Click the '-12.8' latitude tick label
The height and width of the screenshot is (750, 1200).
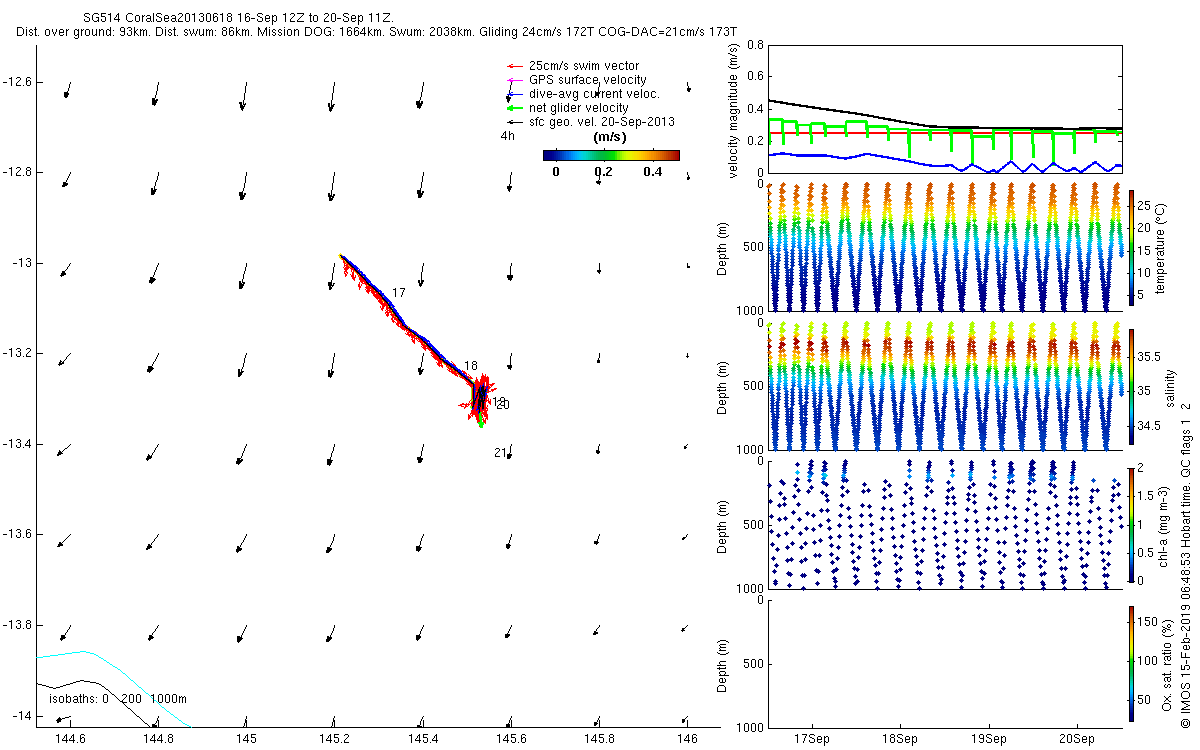pos(18,172)
